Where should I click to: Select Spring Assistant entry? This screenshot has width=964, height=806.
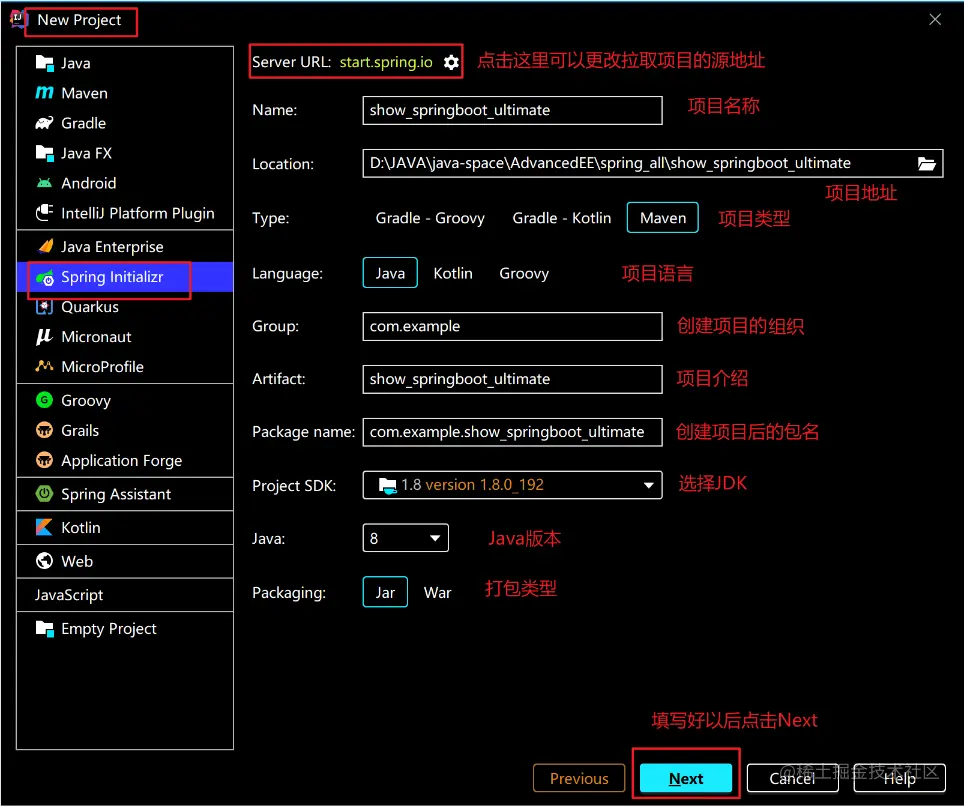click(125, 494)
